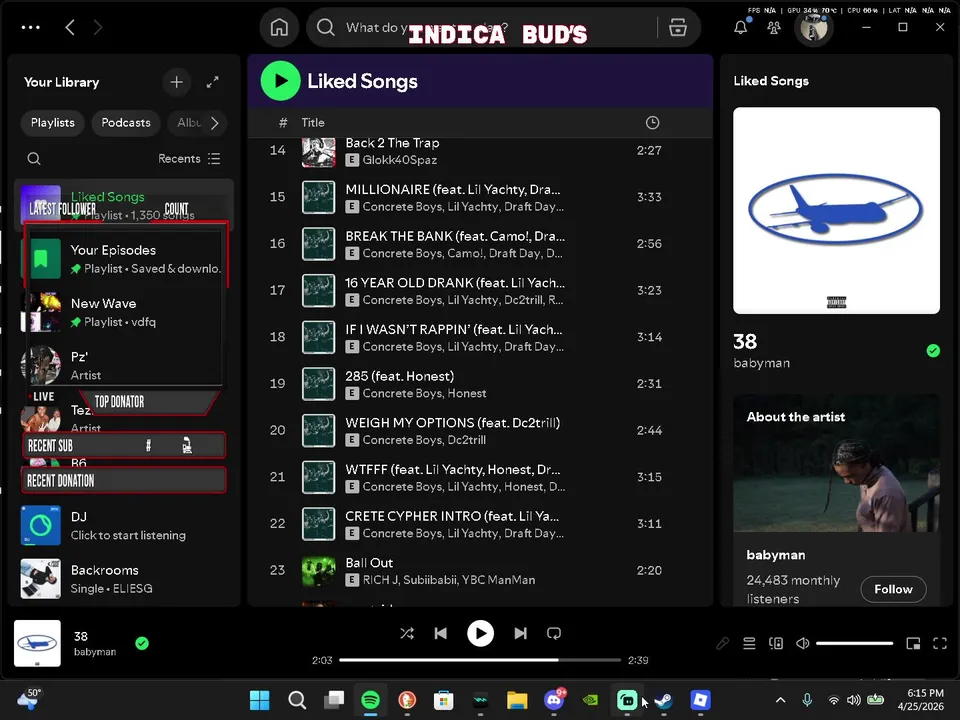
Task: Open the three-dots app menu
Action: pos(31,28)
